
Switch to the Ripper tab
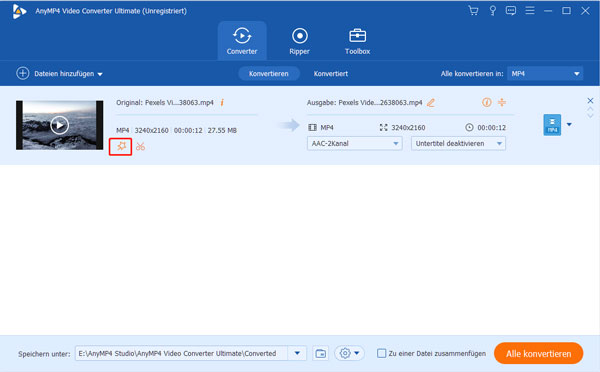click(x=300, y=41)
